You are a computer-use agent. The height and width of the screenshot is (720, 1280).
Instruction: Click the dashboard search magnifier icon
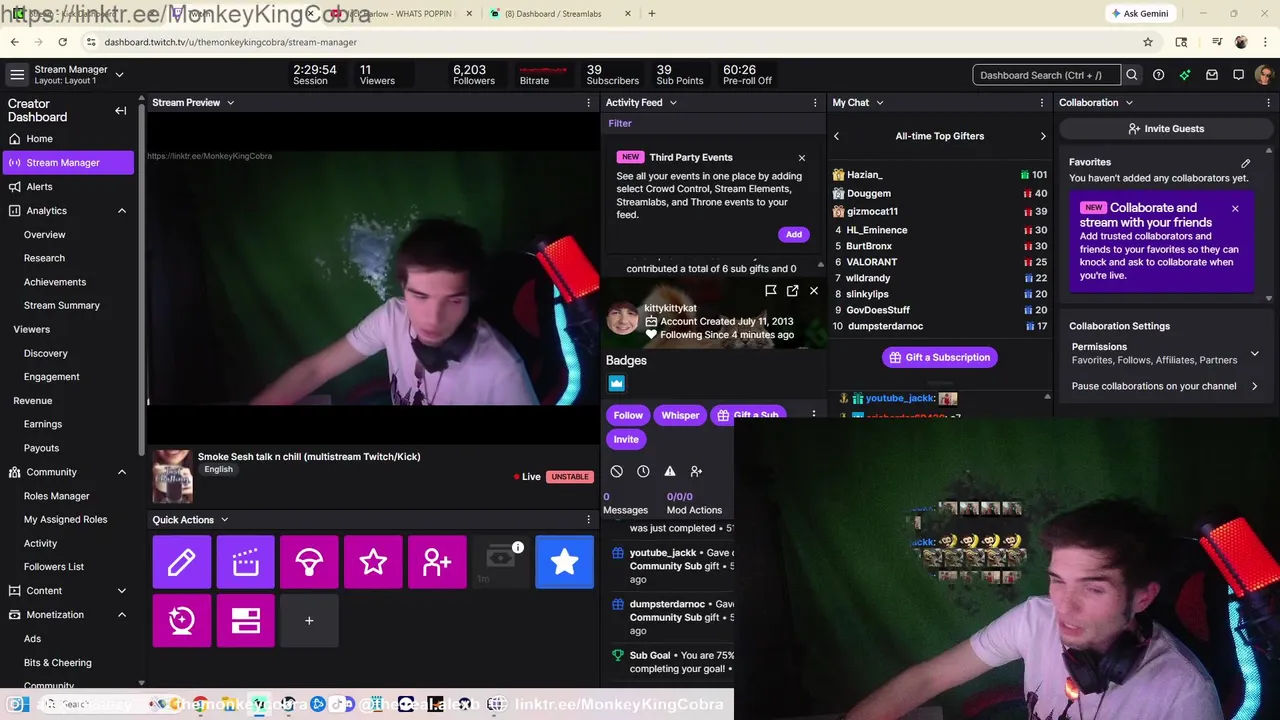1132,75
